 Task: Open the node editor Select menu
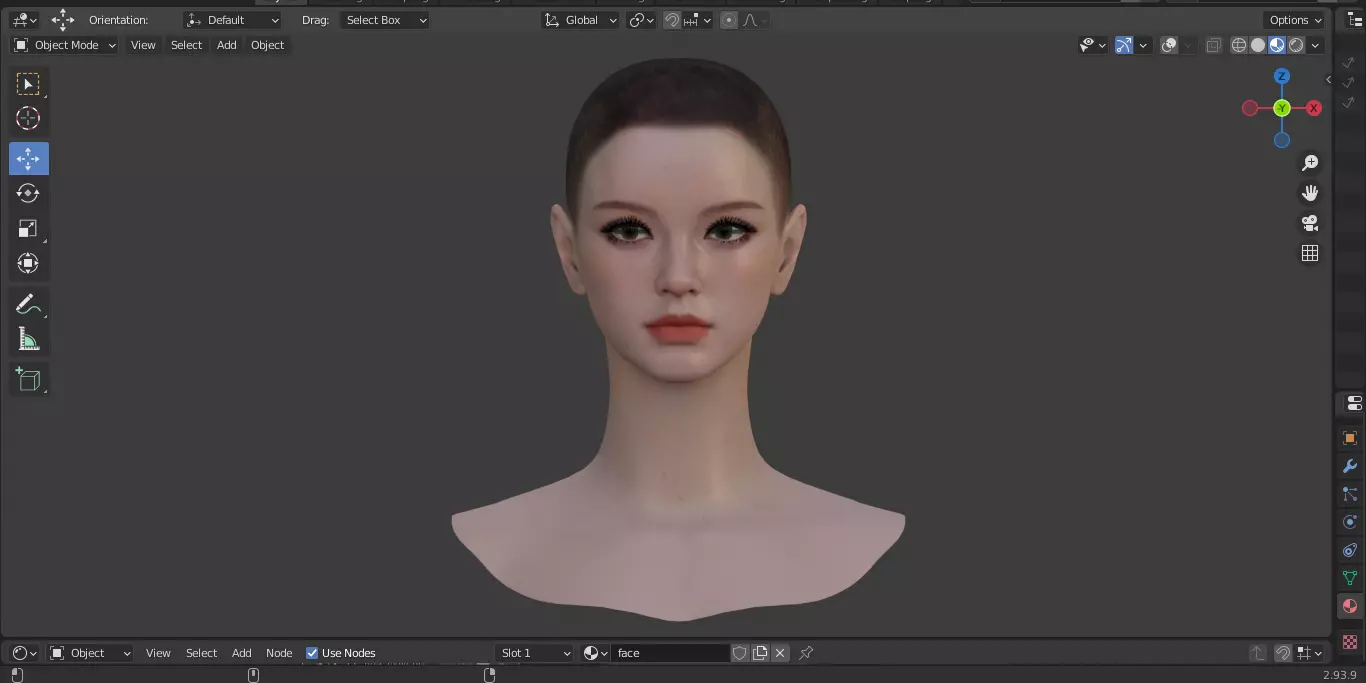click(201, 653)
